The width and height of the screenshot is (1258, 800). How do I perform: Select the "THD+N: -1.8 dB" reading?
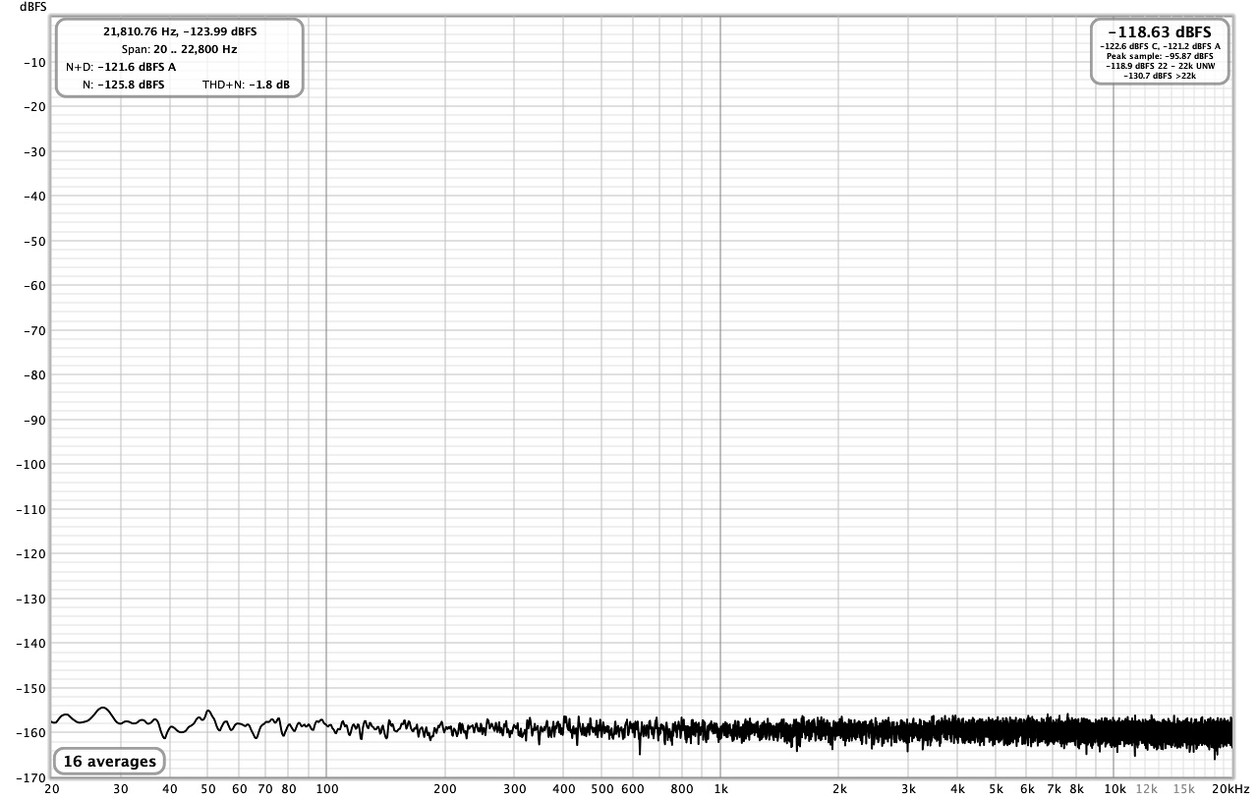[246, 85]
